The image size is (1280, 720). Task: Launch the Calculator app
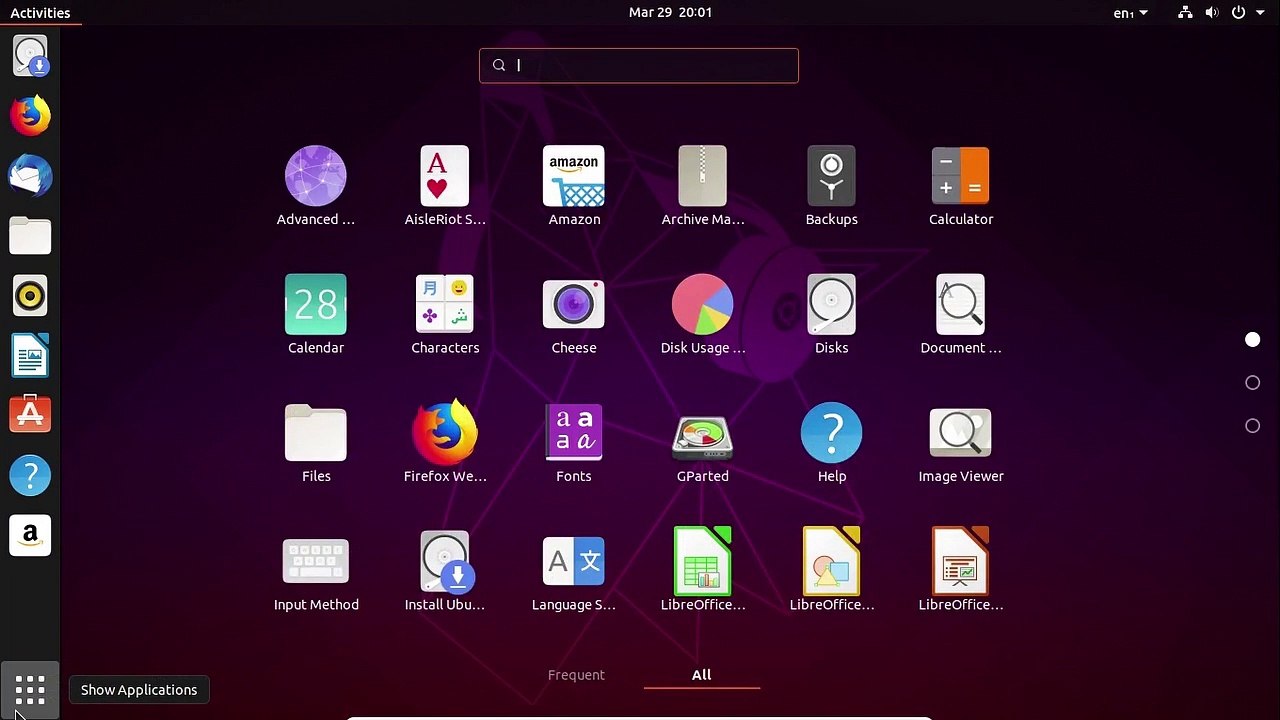coord(961,186)
